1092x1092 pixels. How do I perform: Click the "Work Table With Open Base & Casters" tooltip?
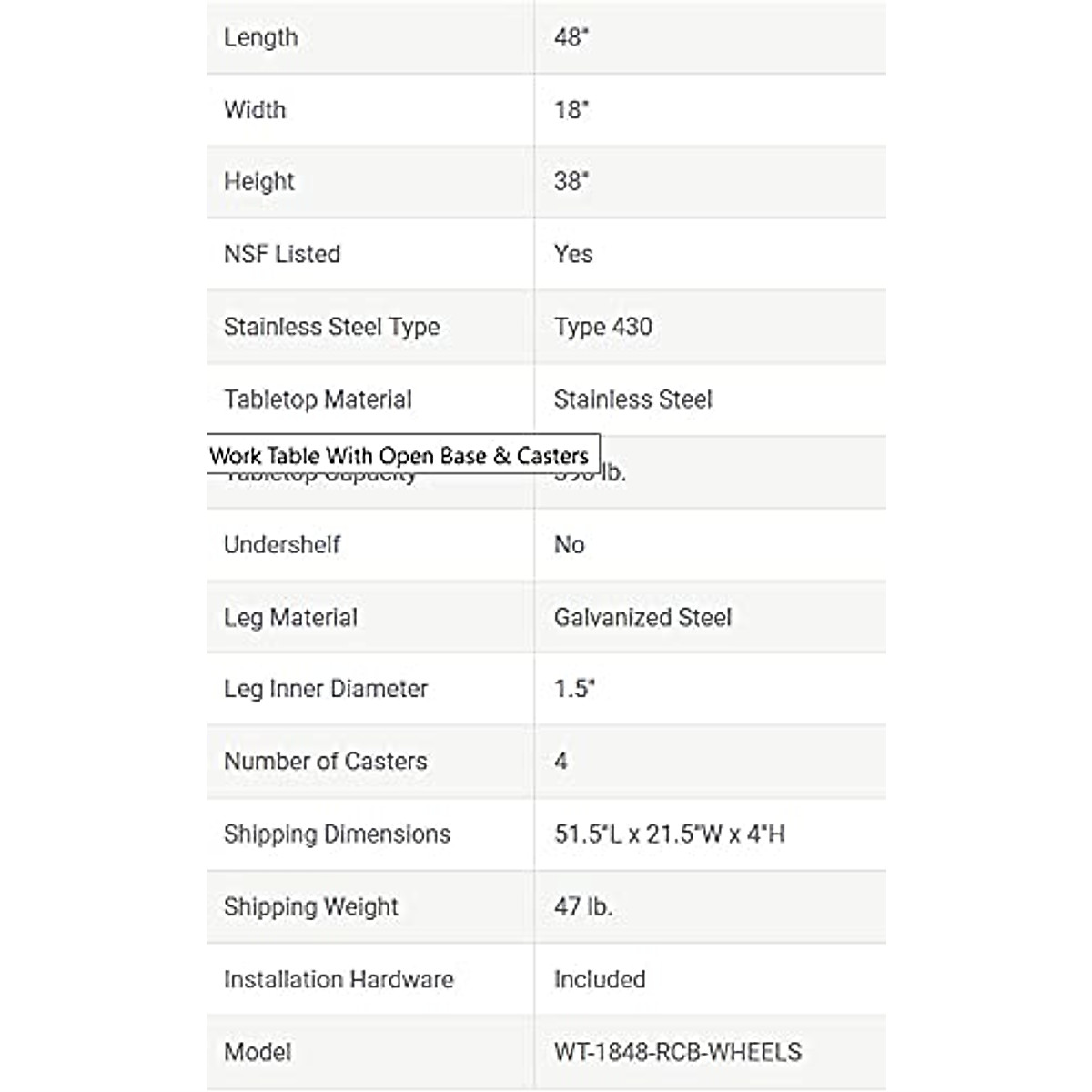tap(399, 455)
